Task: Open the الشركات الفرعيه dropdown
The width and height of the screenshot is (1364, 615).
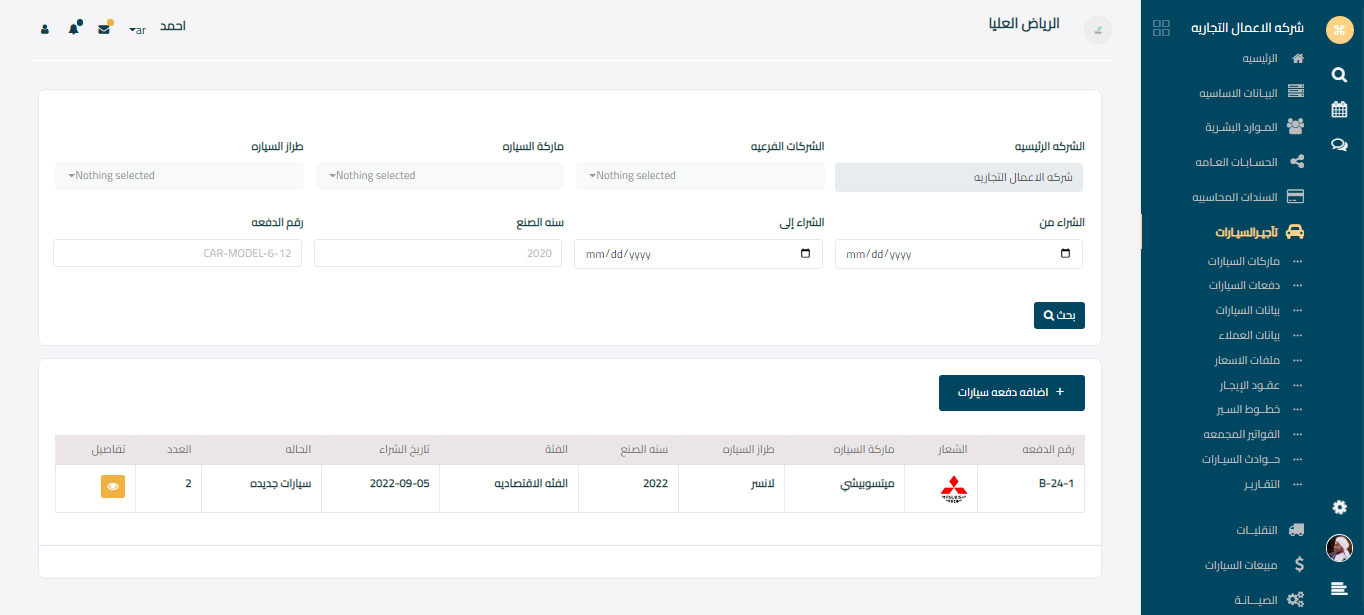Action: (700, 176)
